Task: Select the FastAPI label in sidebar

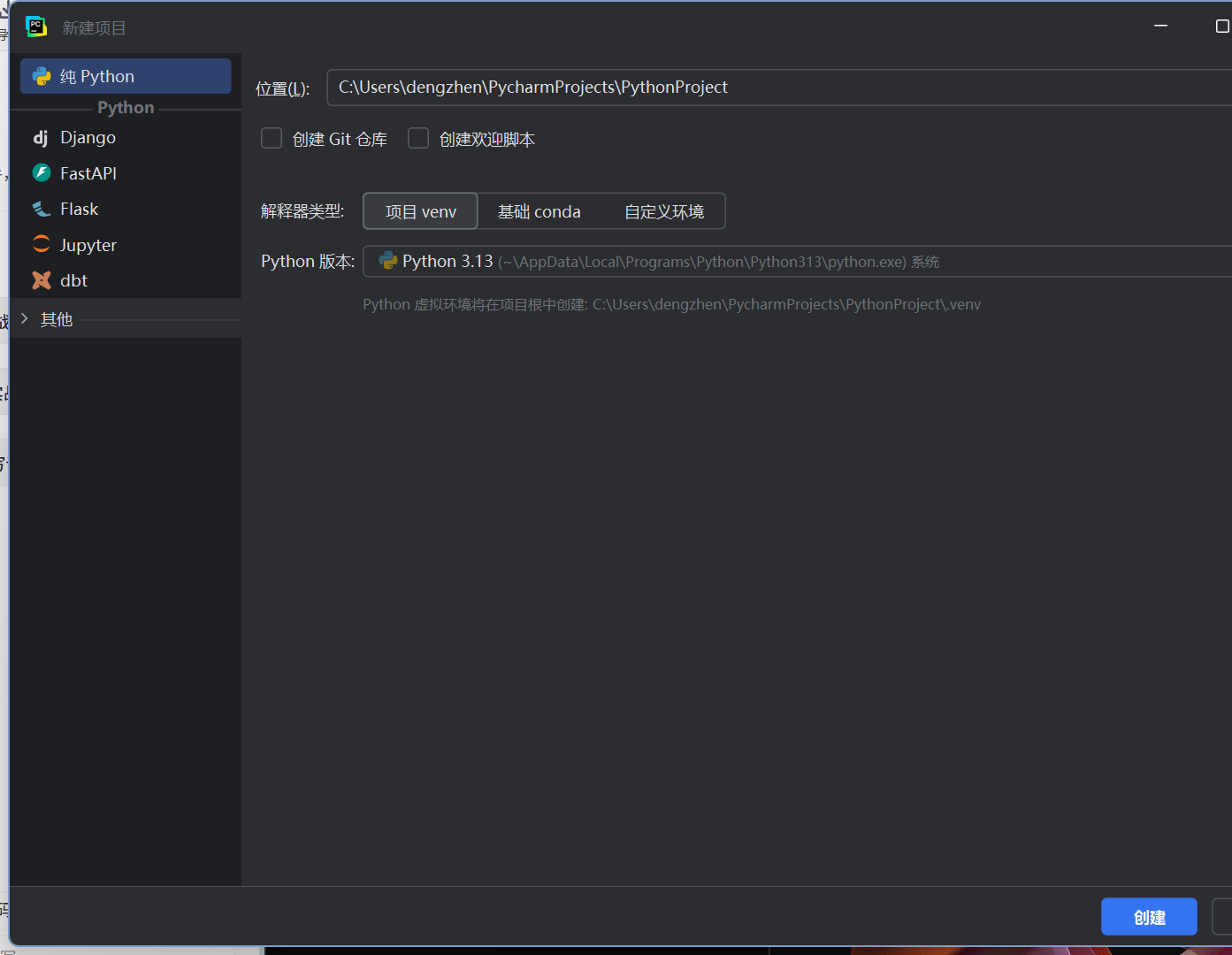Action: [x=88, y=173]
